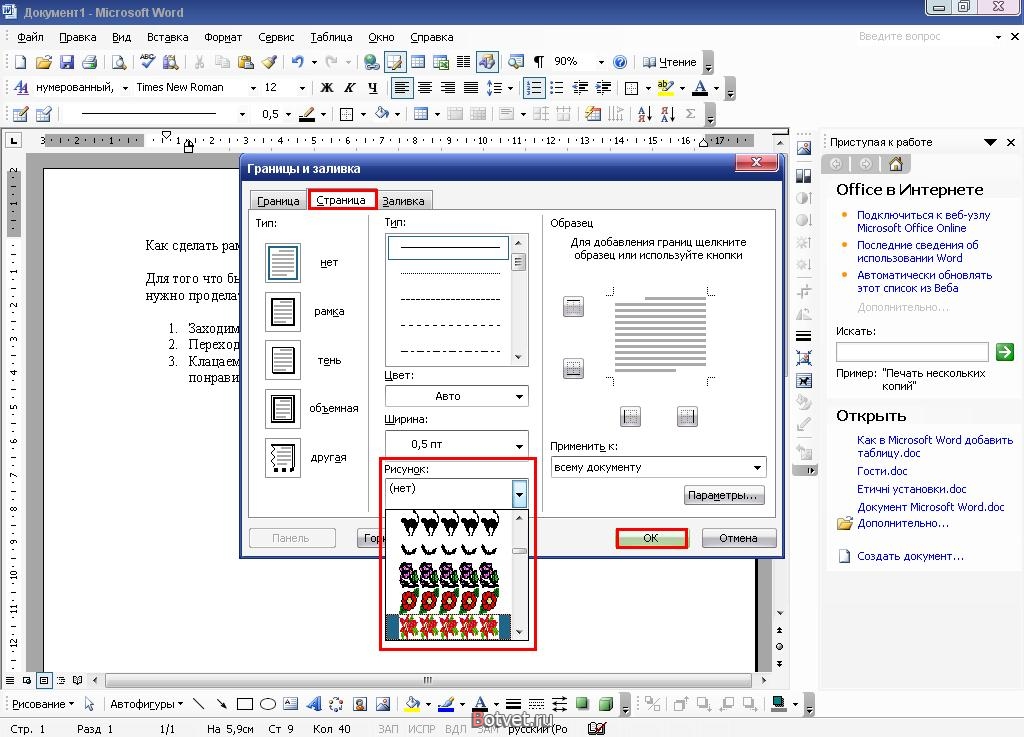The width and height of the screenshot is (1024, 737).
Task: Click the Help question mark icon
Action: pyautogui.click(x=620, y=62)
